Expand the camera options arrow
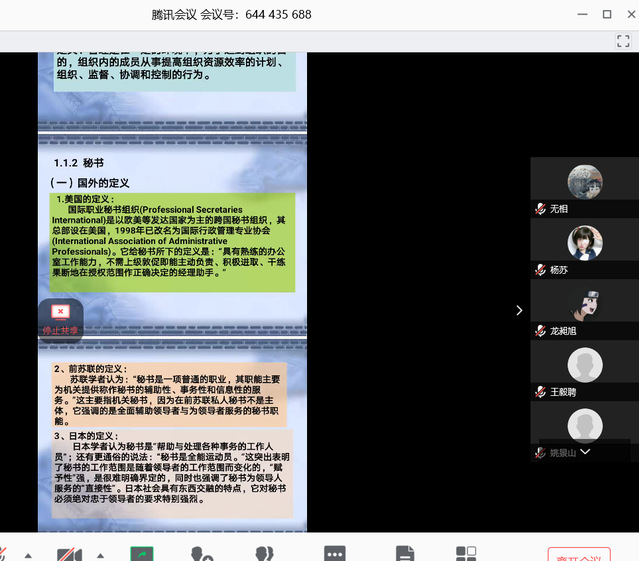The height and width of the screenshot is (561, 639). [x=100, y=555]
